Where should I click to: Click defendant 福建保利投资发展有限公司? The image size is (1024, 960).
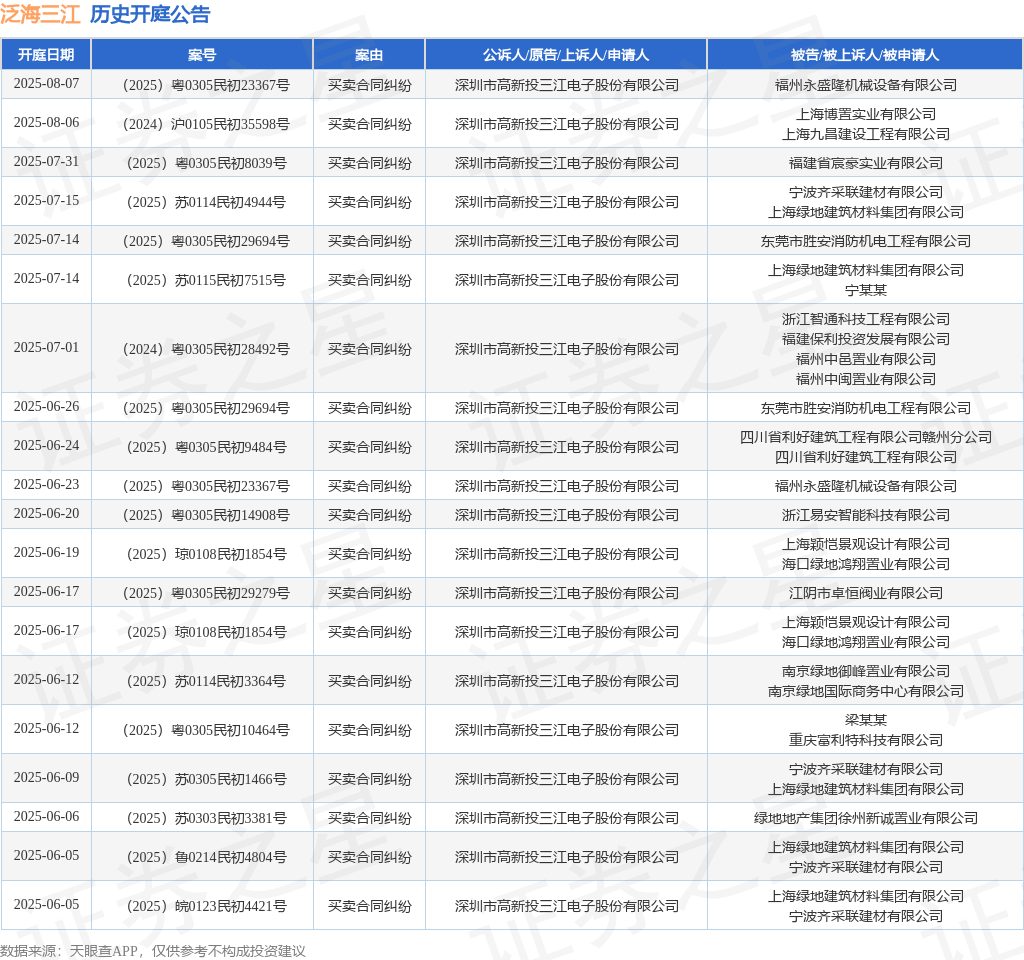pos(866,340)
